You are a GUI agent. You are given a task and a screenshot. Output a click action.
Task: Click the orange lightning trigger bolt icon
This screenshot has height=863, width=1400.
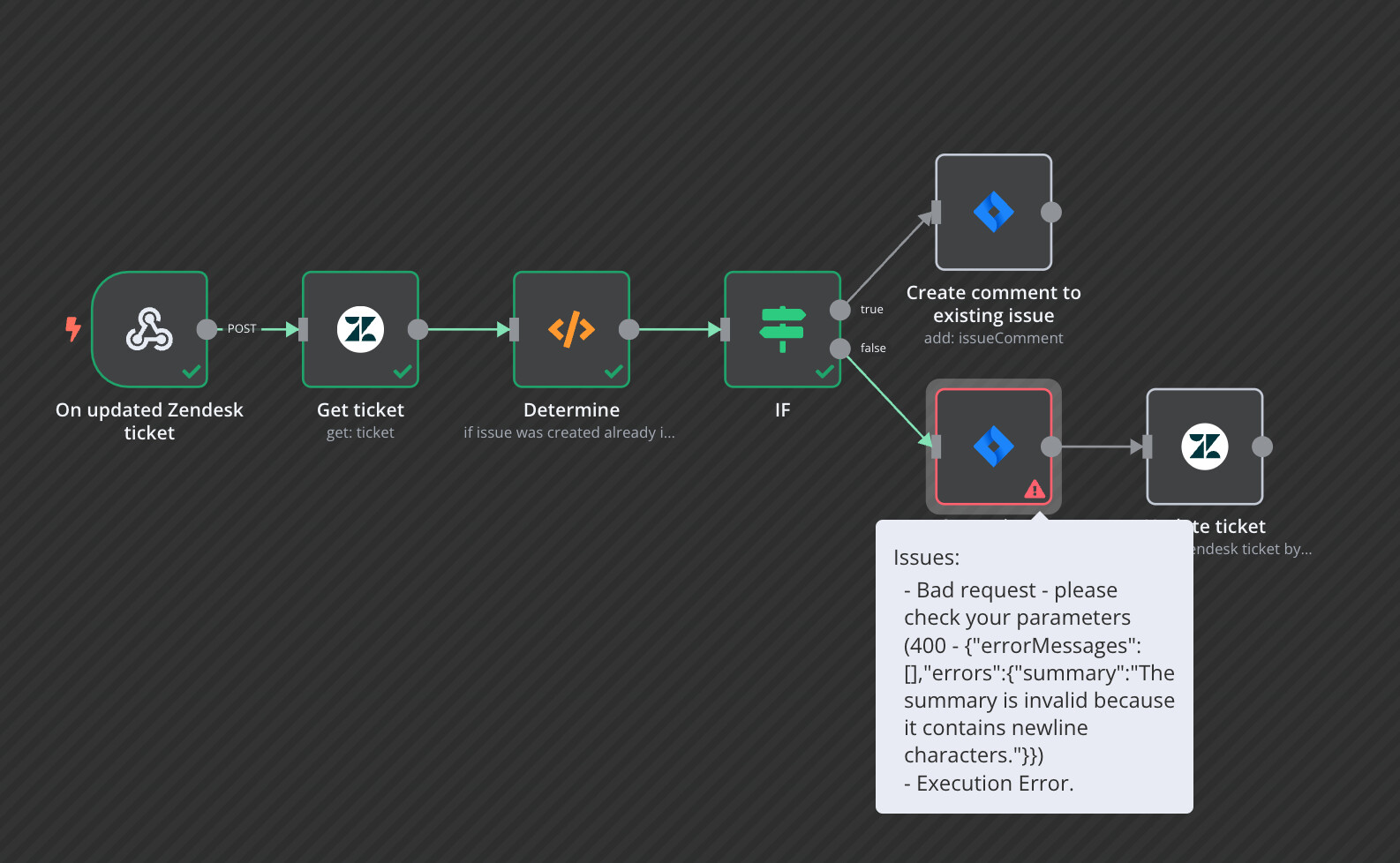click(73, 329)
